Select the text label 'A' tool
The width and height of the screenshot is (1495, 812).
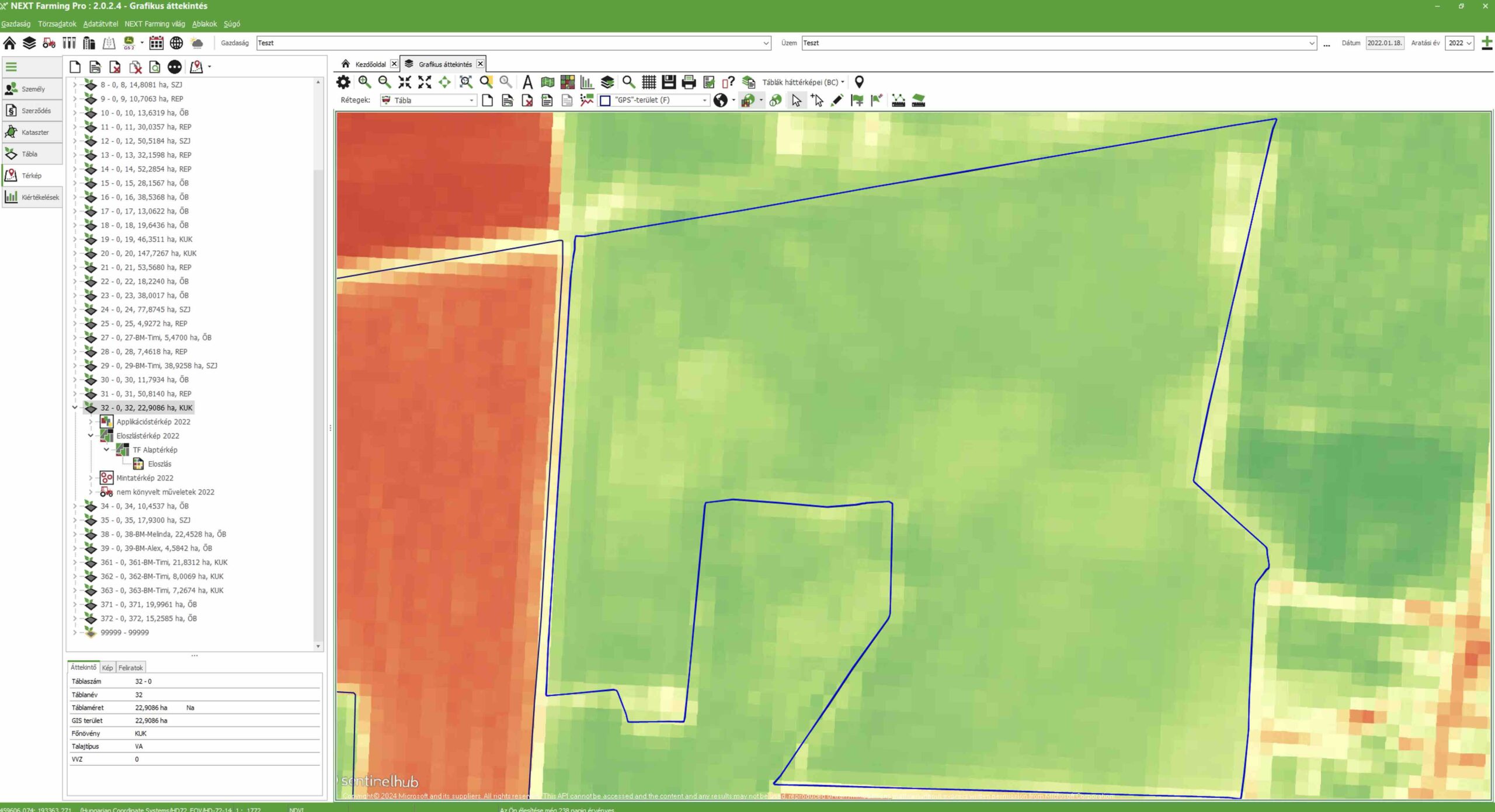click(527, 82)
